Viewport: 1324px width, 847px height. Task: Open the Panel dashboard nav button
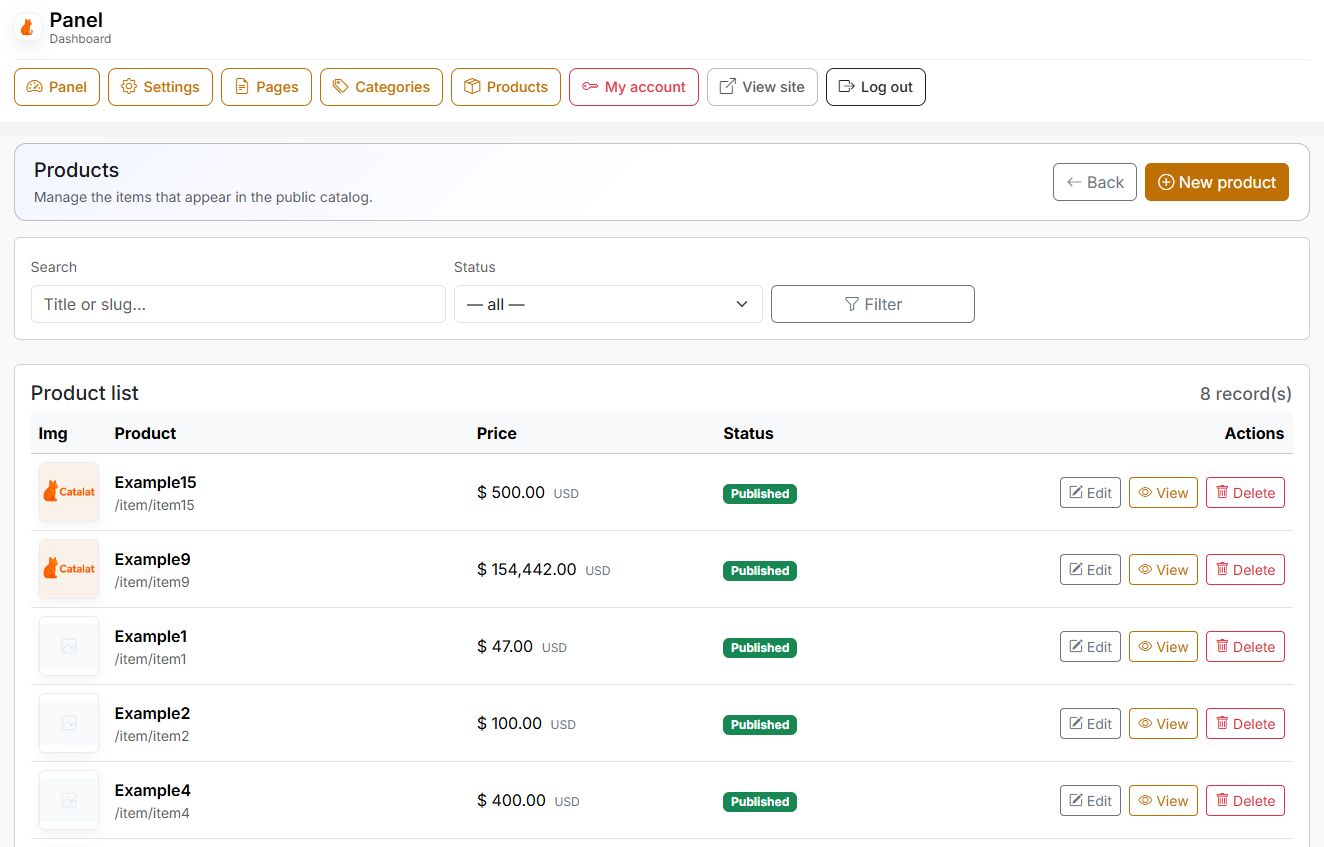pos(57,87)
